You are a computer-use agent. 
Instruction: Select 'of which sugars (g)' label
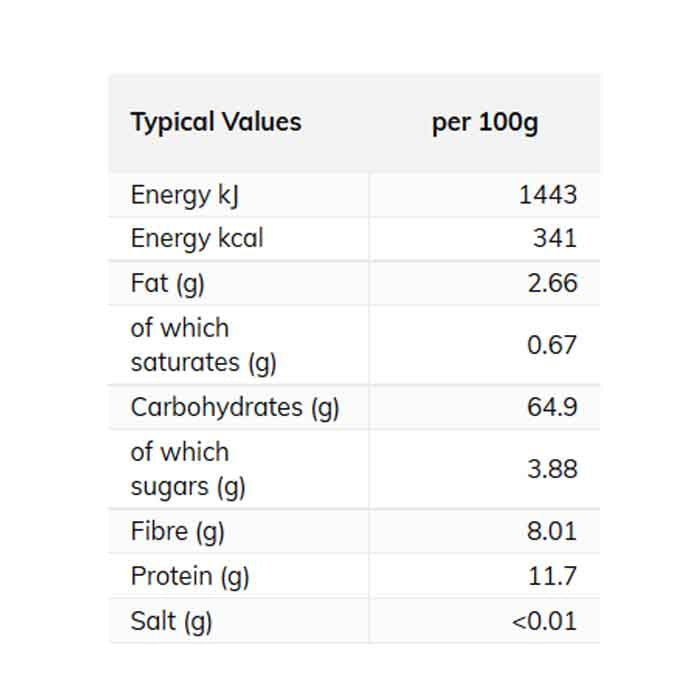pos(188,469)
